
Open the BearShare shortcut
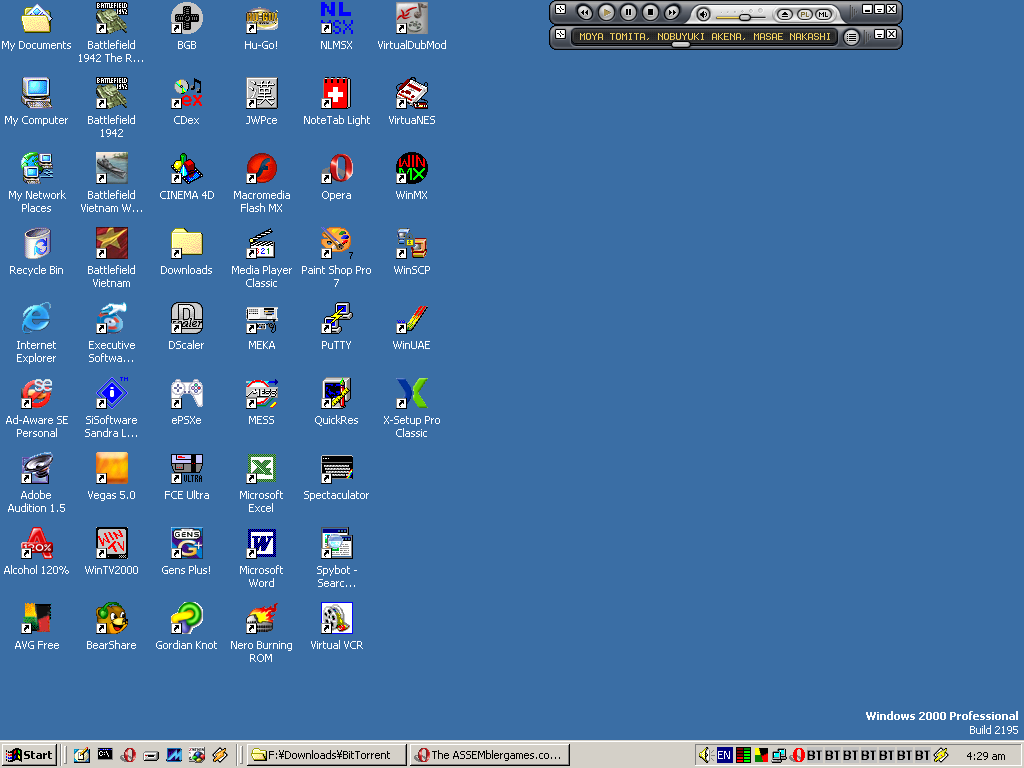111,628
